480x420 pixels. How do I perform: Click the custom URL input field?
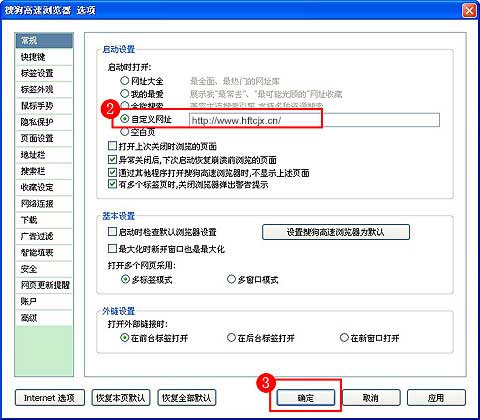point(314,120)
